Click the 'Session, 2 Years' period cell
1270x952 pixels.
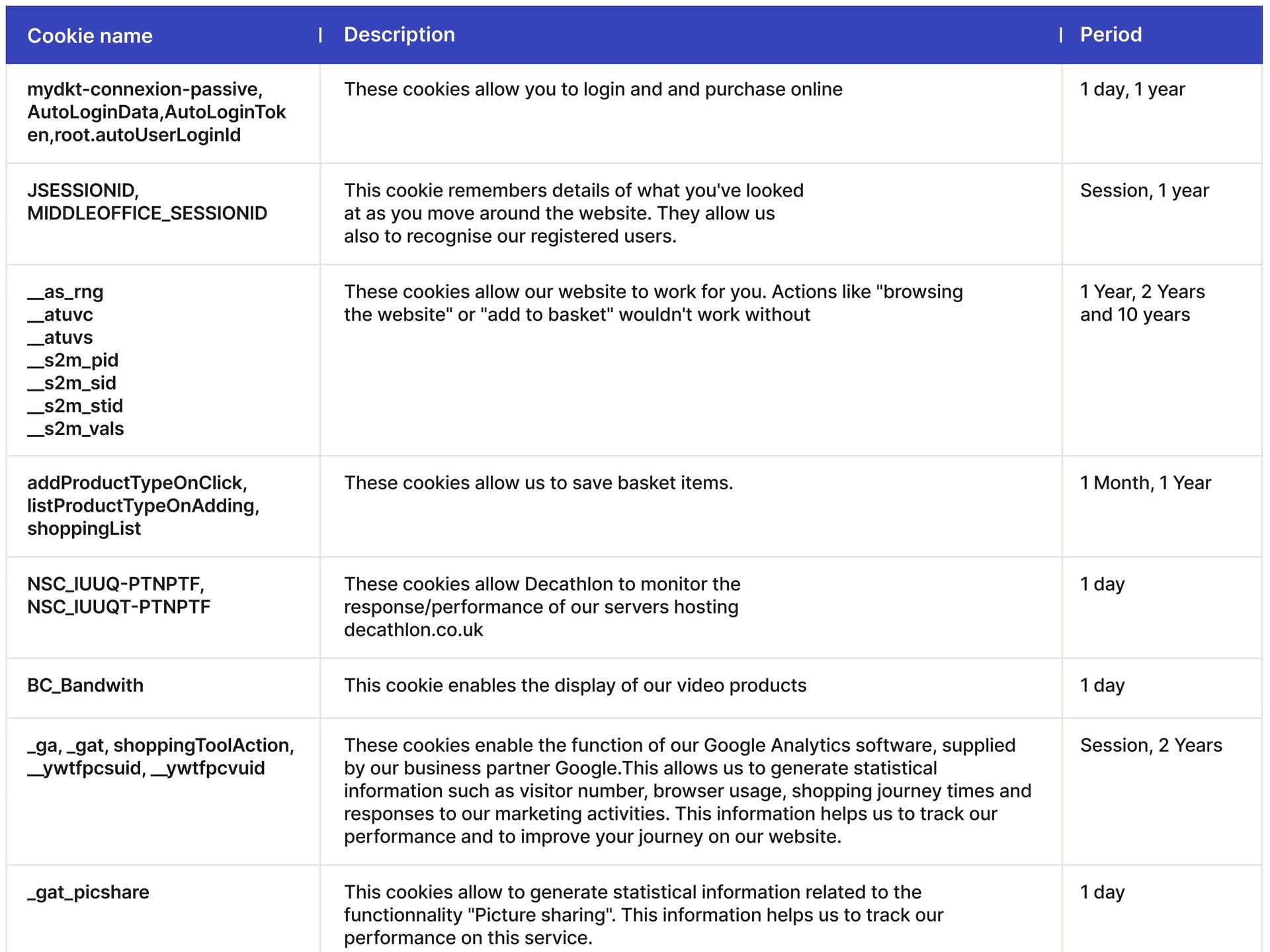point(1151,745)
